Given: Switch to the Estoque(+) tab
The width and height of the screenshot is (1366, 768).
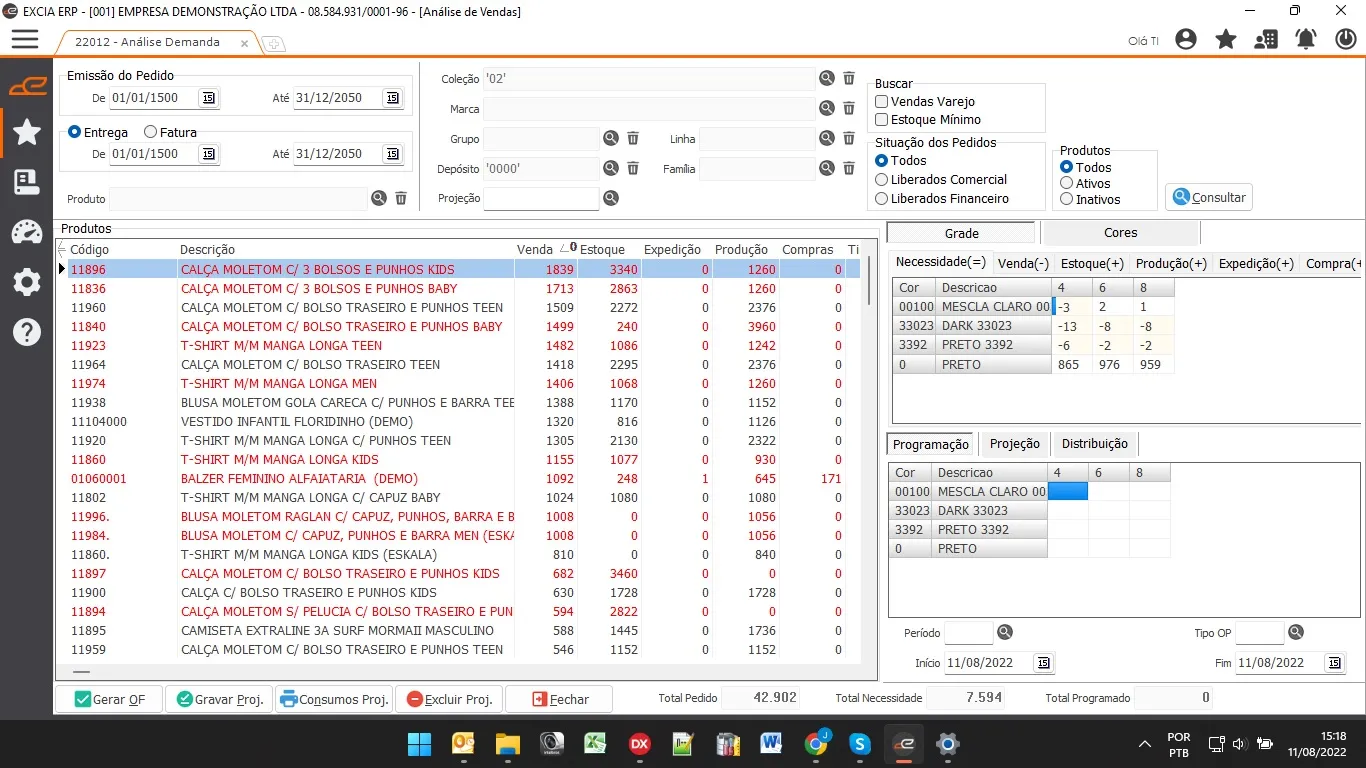Looking at the screenshot, I should click(x=1091, y=263).
